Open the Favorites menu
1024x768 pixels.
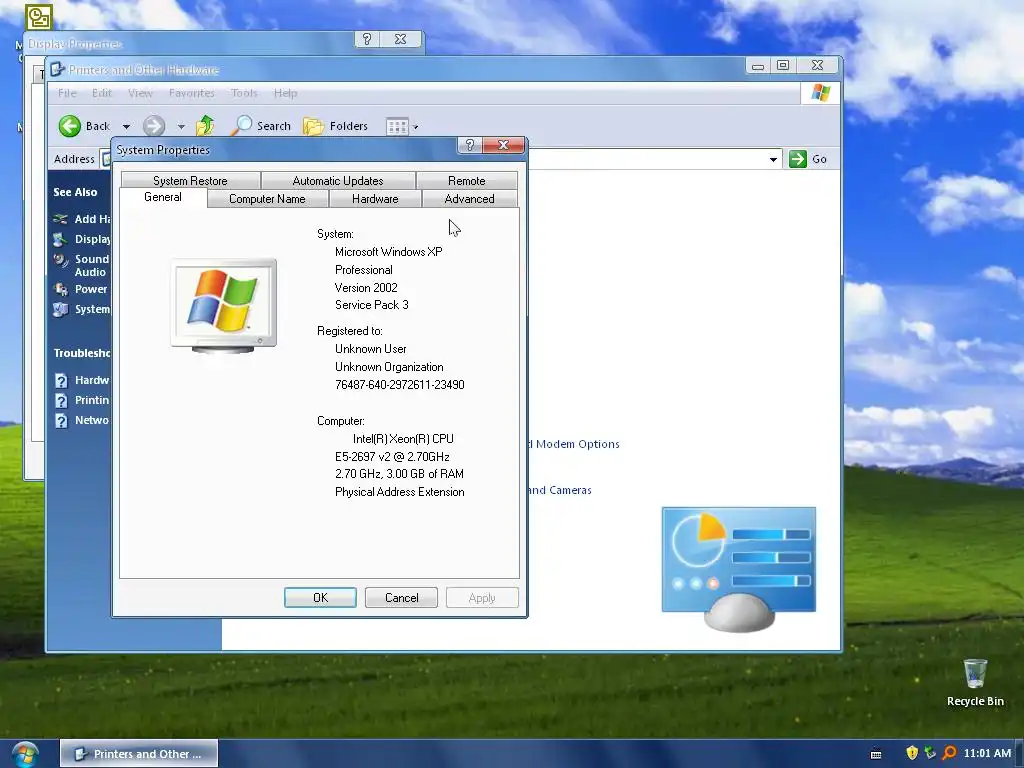point(191,93)
